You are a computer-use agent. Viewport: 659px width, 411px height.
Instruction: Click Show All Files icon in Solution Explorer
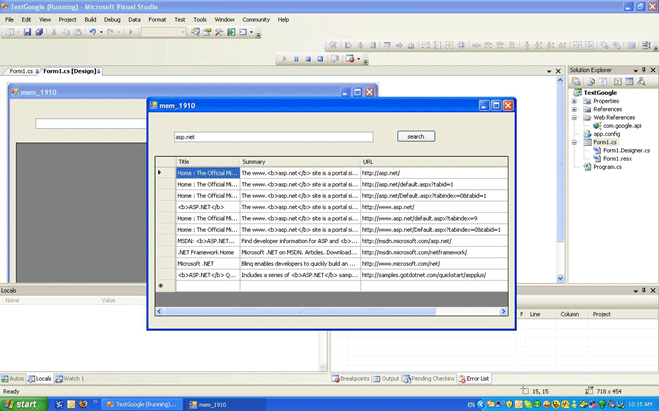pos(591,82)
